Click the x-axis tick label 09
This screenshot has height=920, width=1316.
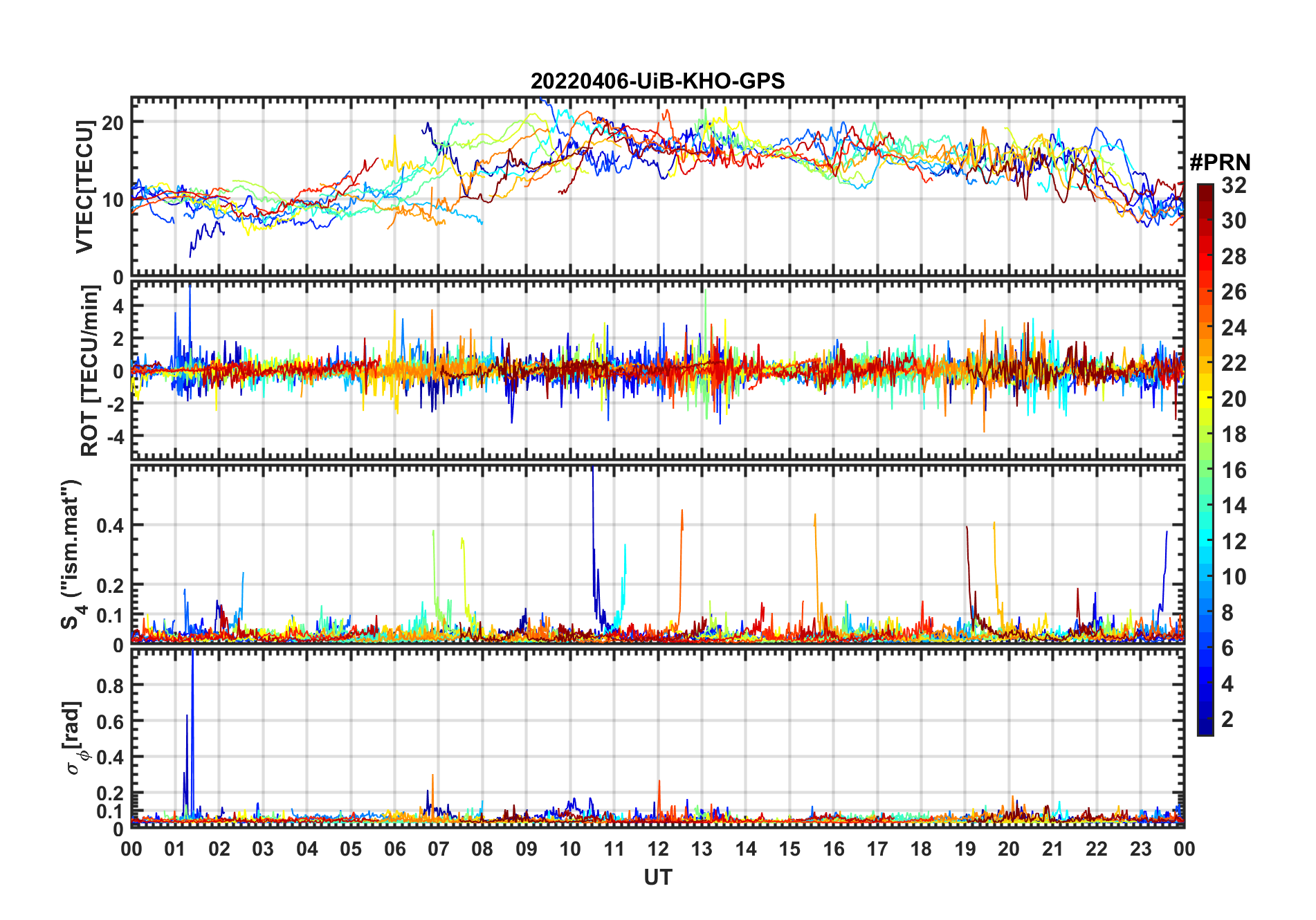[527, 849]
